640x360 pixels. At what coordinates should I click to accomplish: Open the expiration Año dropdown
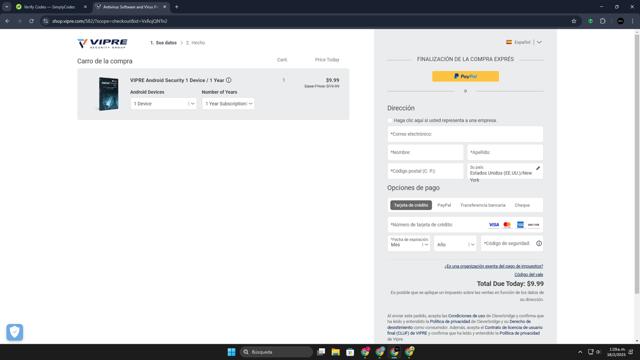pos(455,244)
